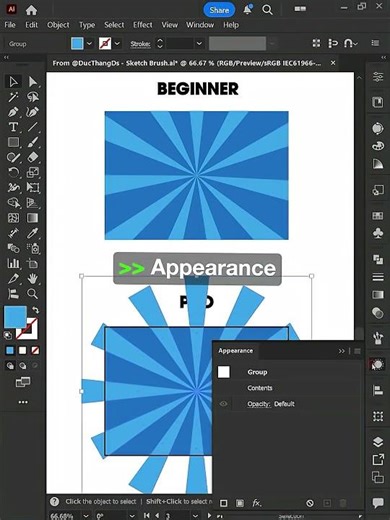The height and width of the screenshot is (520, 390).
Task: Open the notifications bell
Action: point(248,10)
